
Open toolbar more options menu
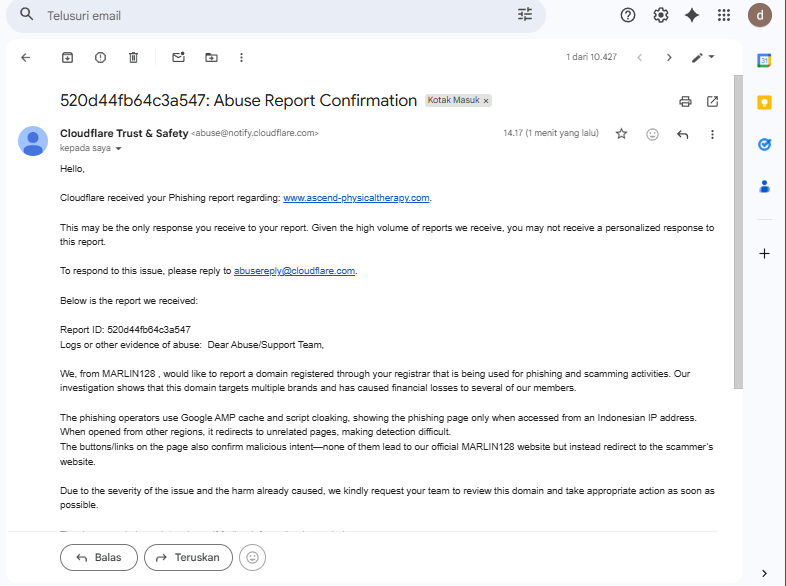click(242, 58)
